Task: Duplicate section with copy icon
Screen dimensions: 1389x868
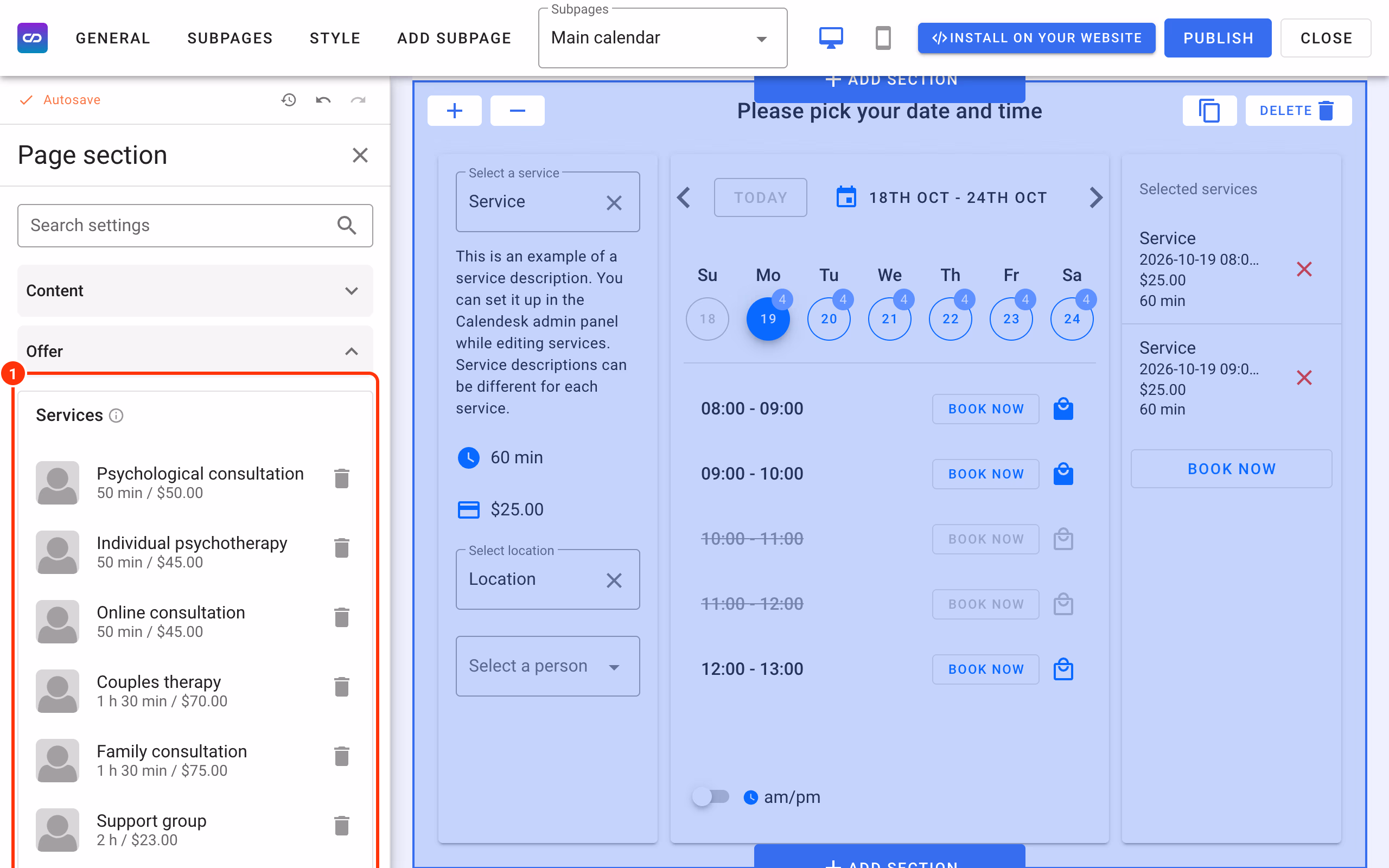Action: point(1209,111)
